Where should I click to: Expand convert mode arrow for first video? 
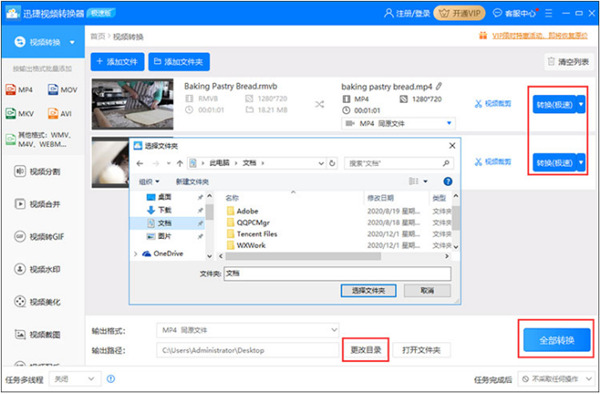point(581,104)
